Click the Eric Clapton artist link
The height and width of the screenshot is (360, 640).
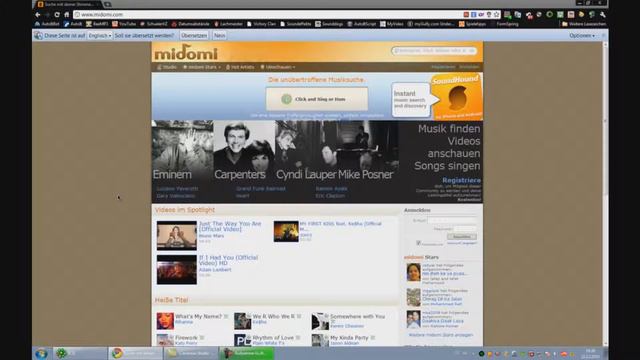coord(330,196)
